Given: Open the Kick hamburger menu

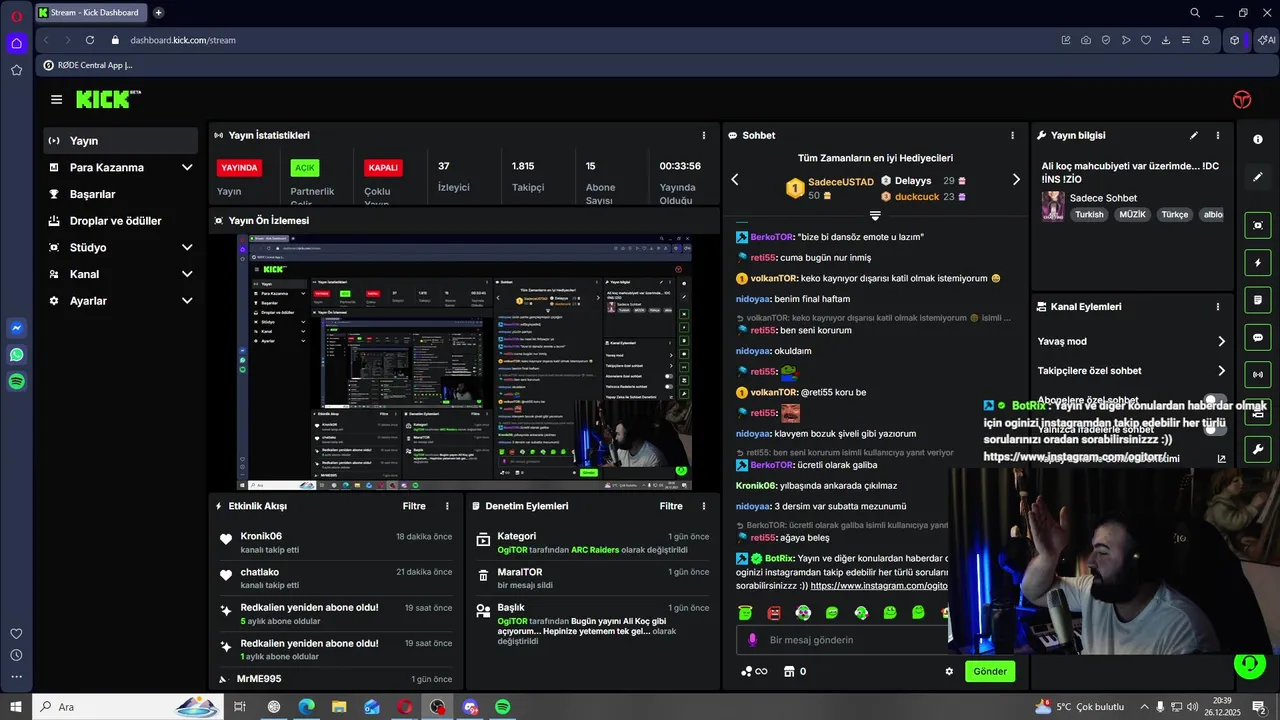Looking at the screenshot, I should [56, 100].
